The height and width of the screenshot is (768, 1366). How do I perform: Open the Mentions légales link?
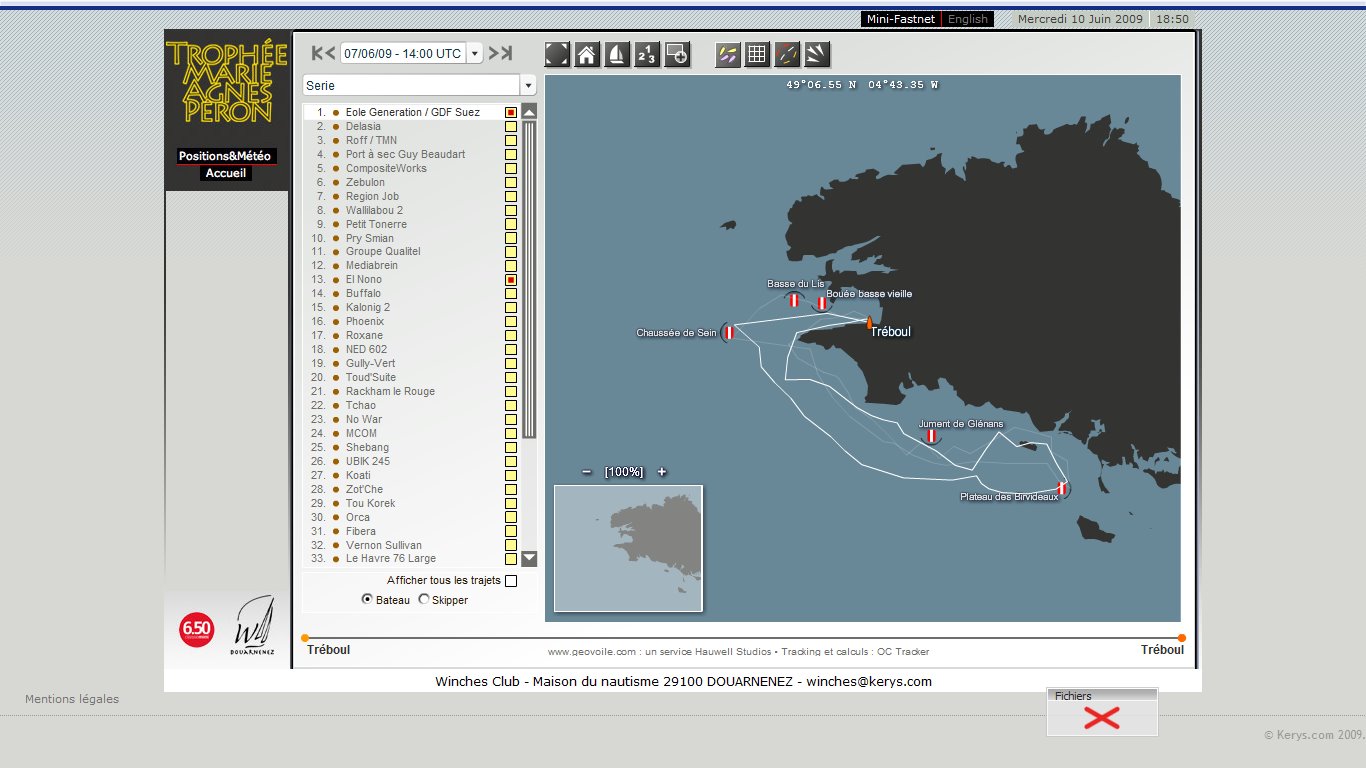72,699
